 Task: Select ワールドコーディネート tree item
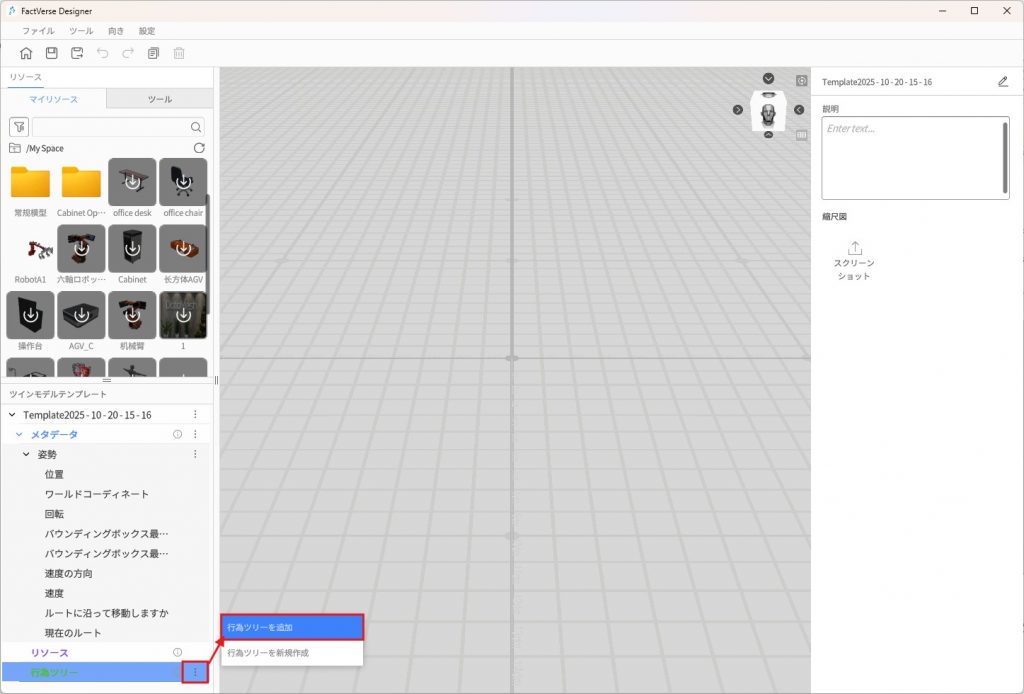pos(97,494)
